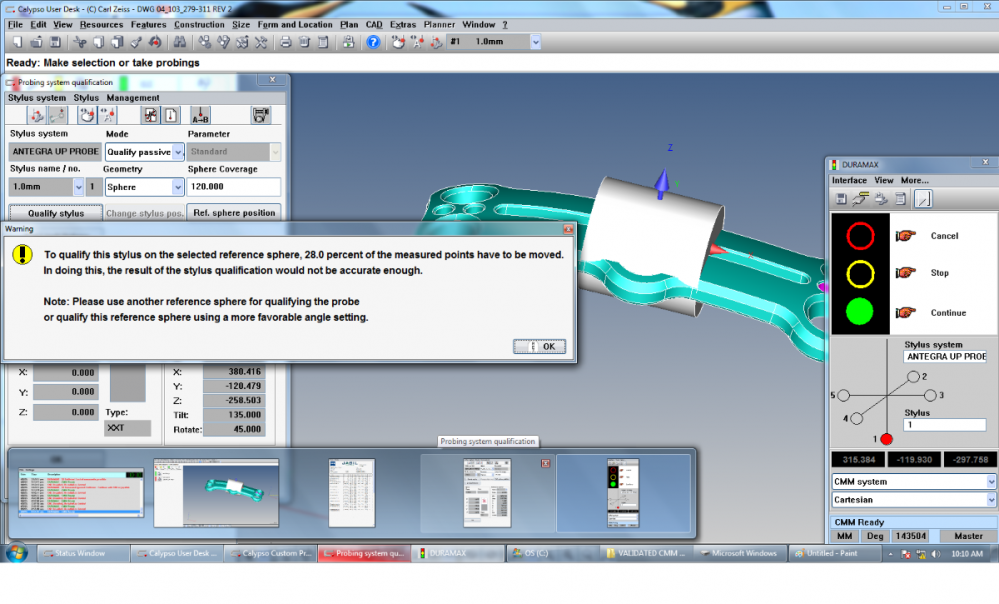Click the binoculars search icon in toolbar
This screenshot has width=999, height=604.
[179, 42]
